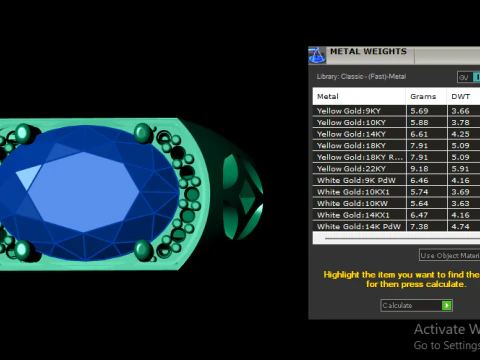The width and height of the screenshot is (480, 360).
Task: Select the Yellow Gold:14KY row
Action: [396, 134]
